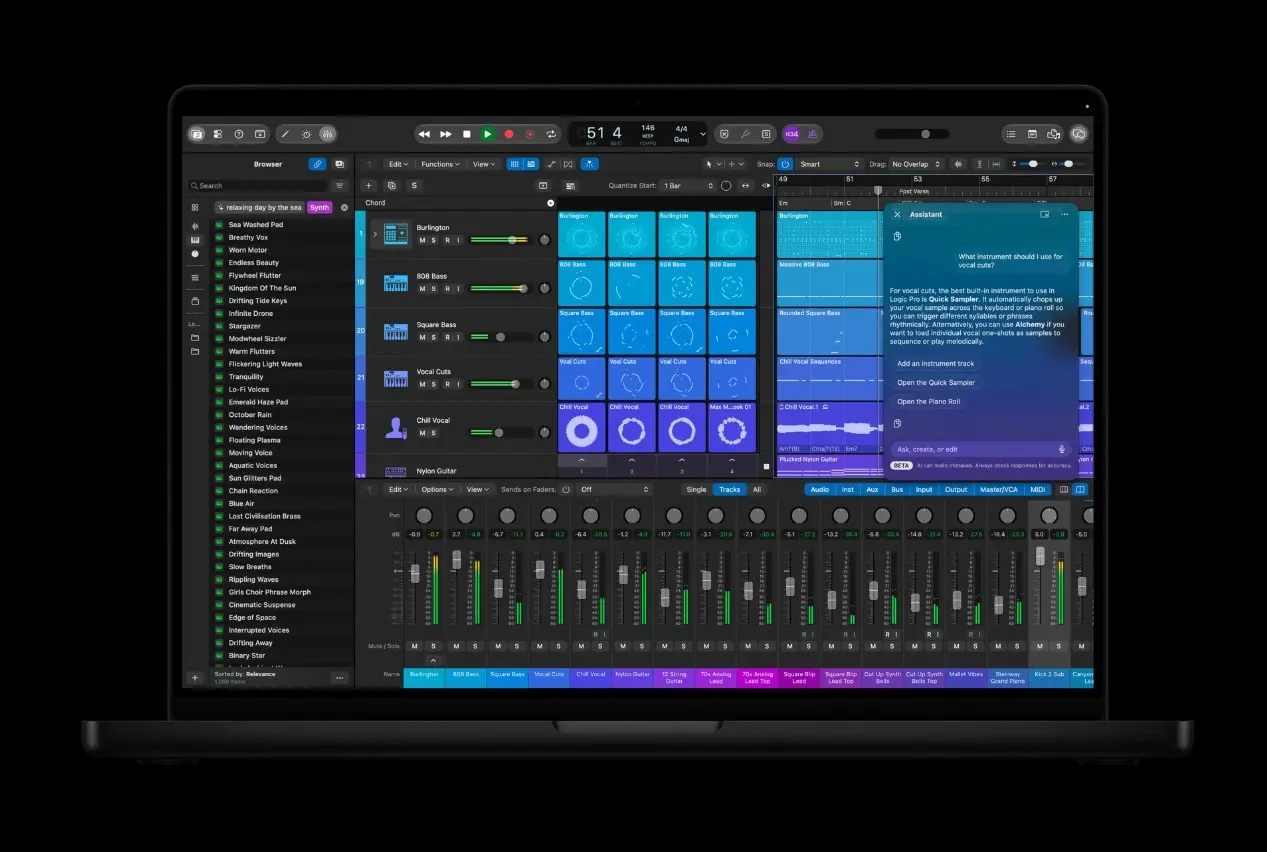Trigger the Max M...ook 01 loop cell

coord(732,427)
